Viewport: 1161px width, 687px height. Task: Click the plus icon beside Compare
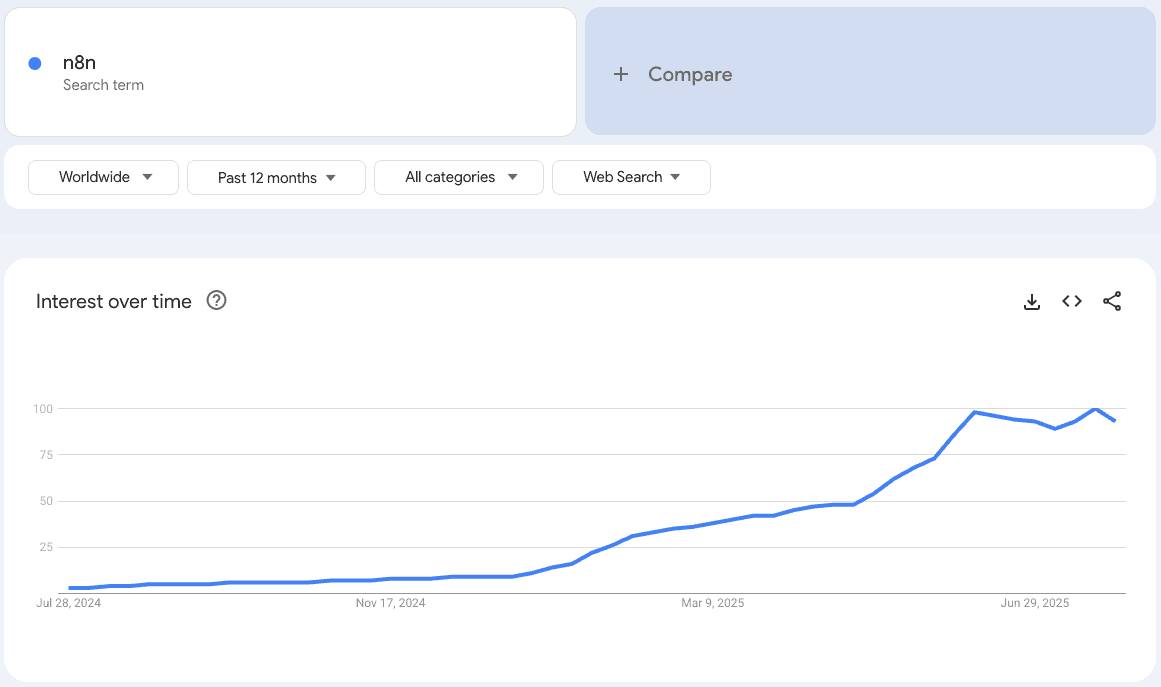(x=621, y=74)
